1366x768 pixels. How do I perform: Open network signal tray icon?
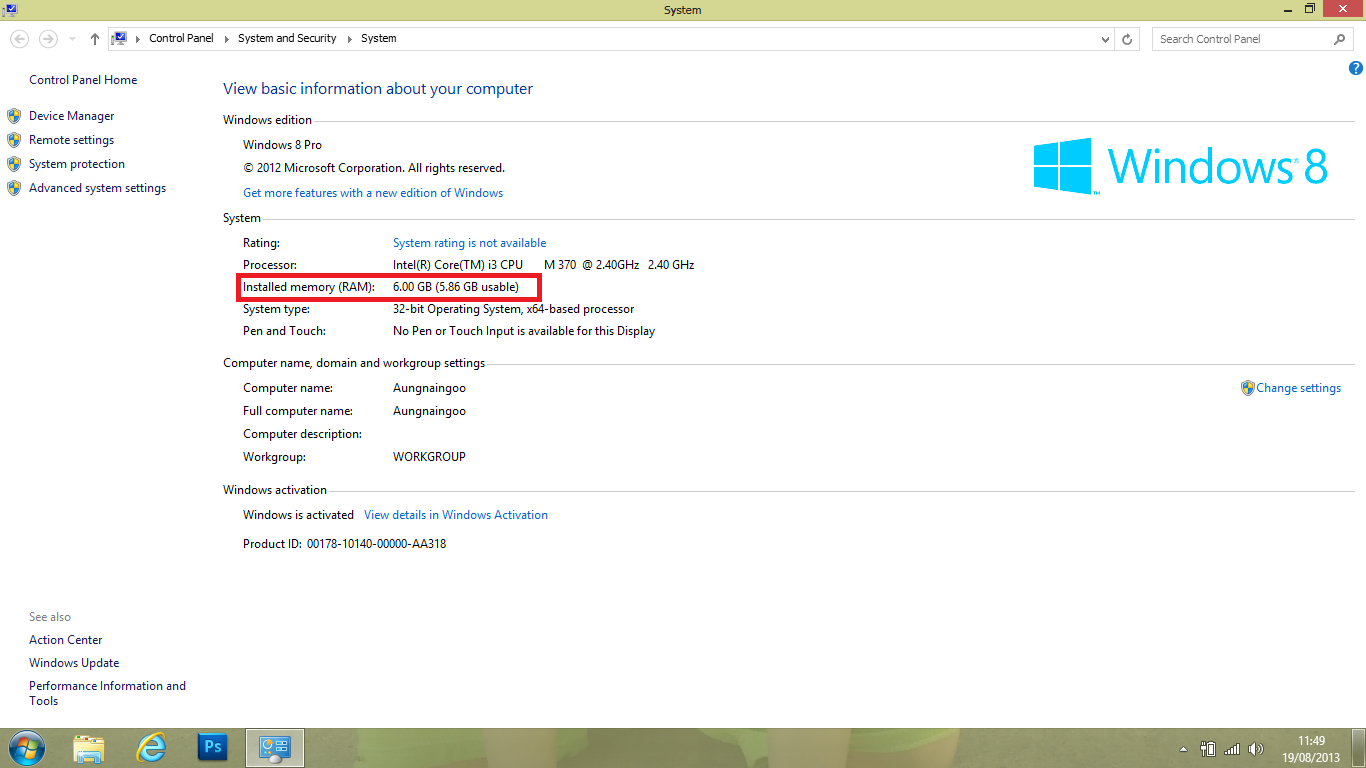[x=1232, y=749]
